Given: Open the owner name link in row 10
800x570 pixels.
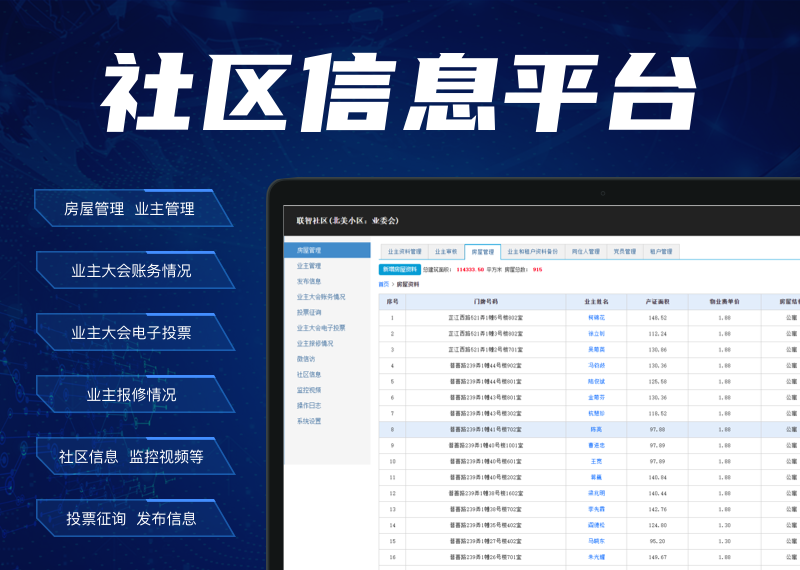Looking at the screenshot, I should tap(596, 461).
